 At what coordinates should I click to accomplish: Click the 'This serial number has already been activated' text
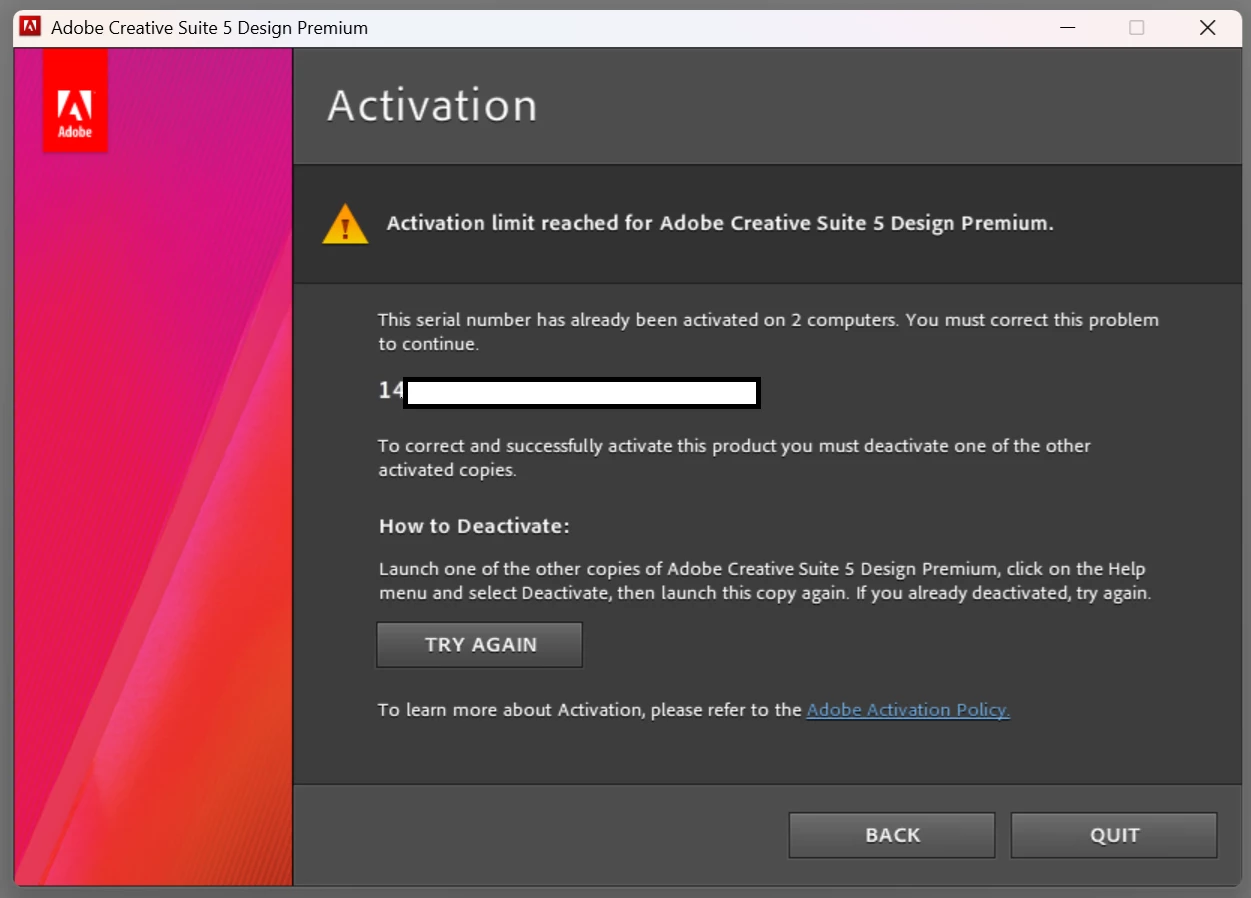[768, 332]
